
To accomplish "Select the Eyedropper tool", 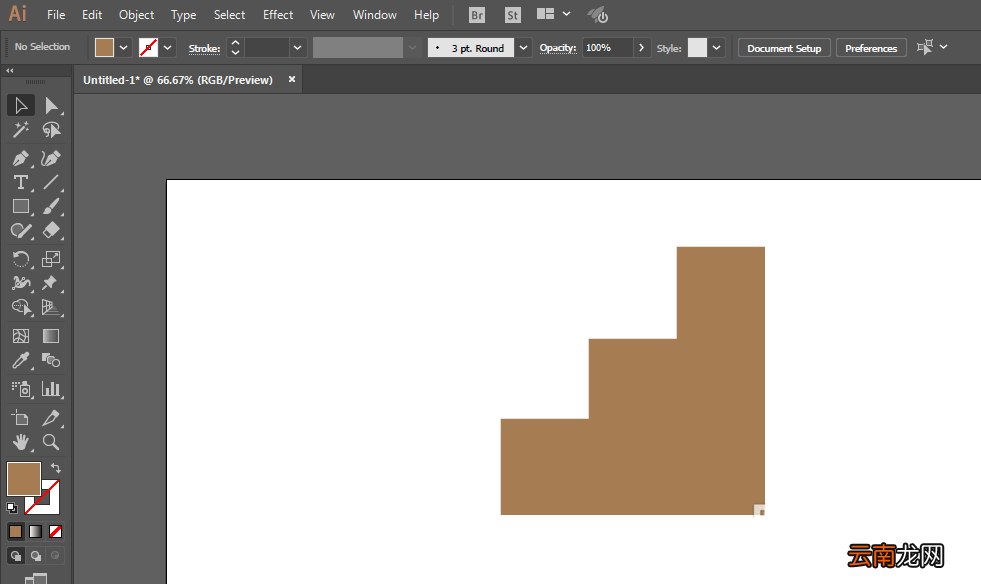I will click(21, 361).
